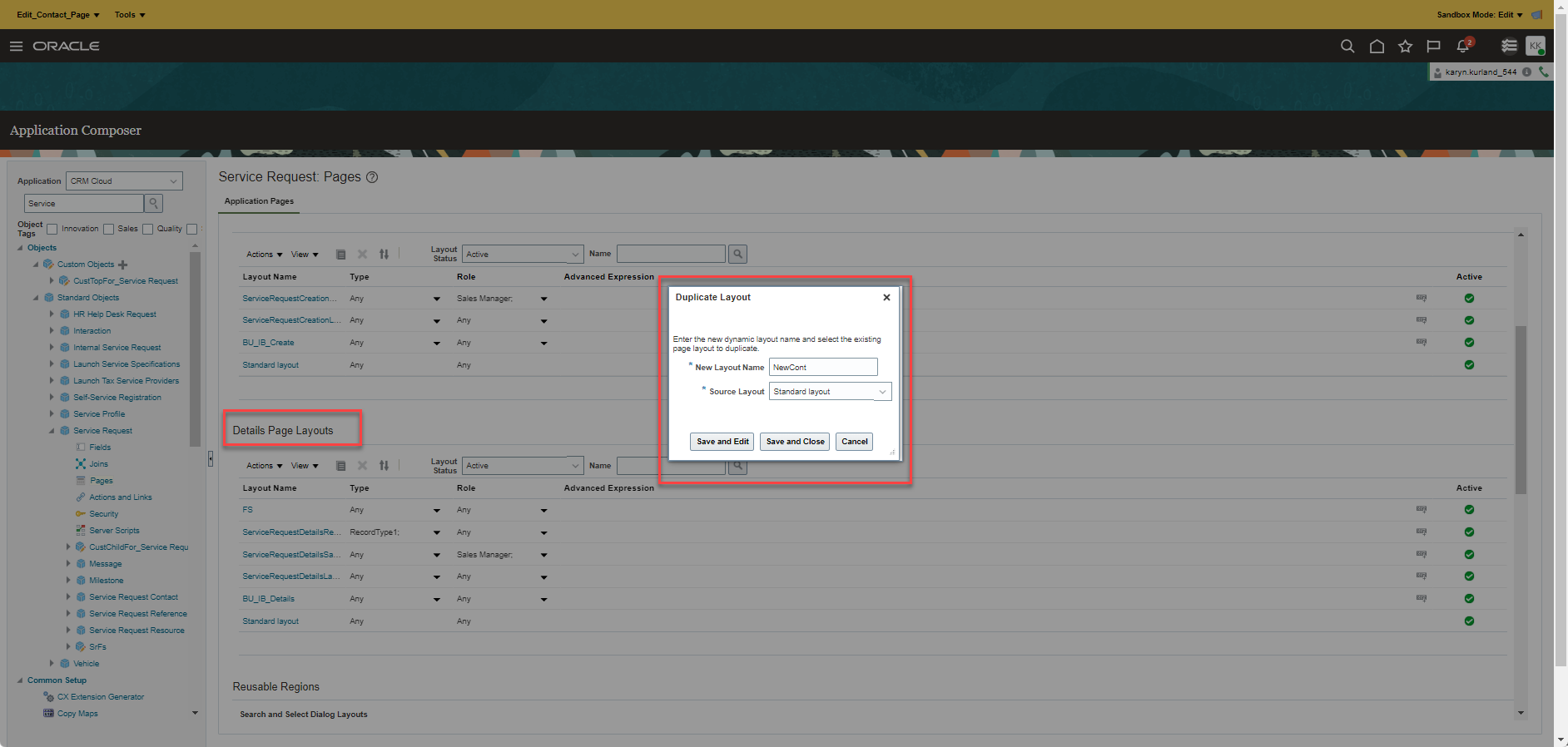1568x747 pixels.
Task: Open the Source Layout dropdown
Action: (830, 392)
